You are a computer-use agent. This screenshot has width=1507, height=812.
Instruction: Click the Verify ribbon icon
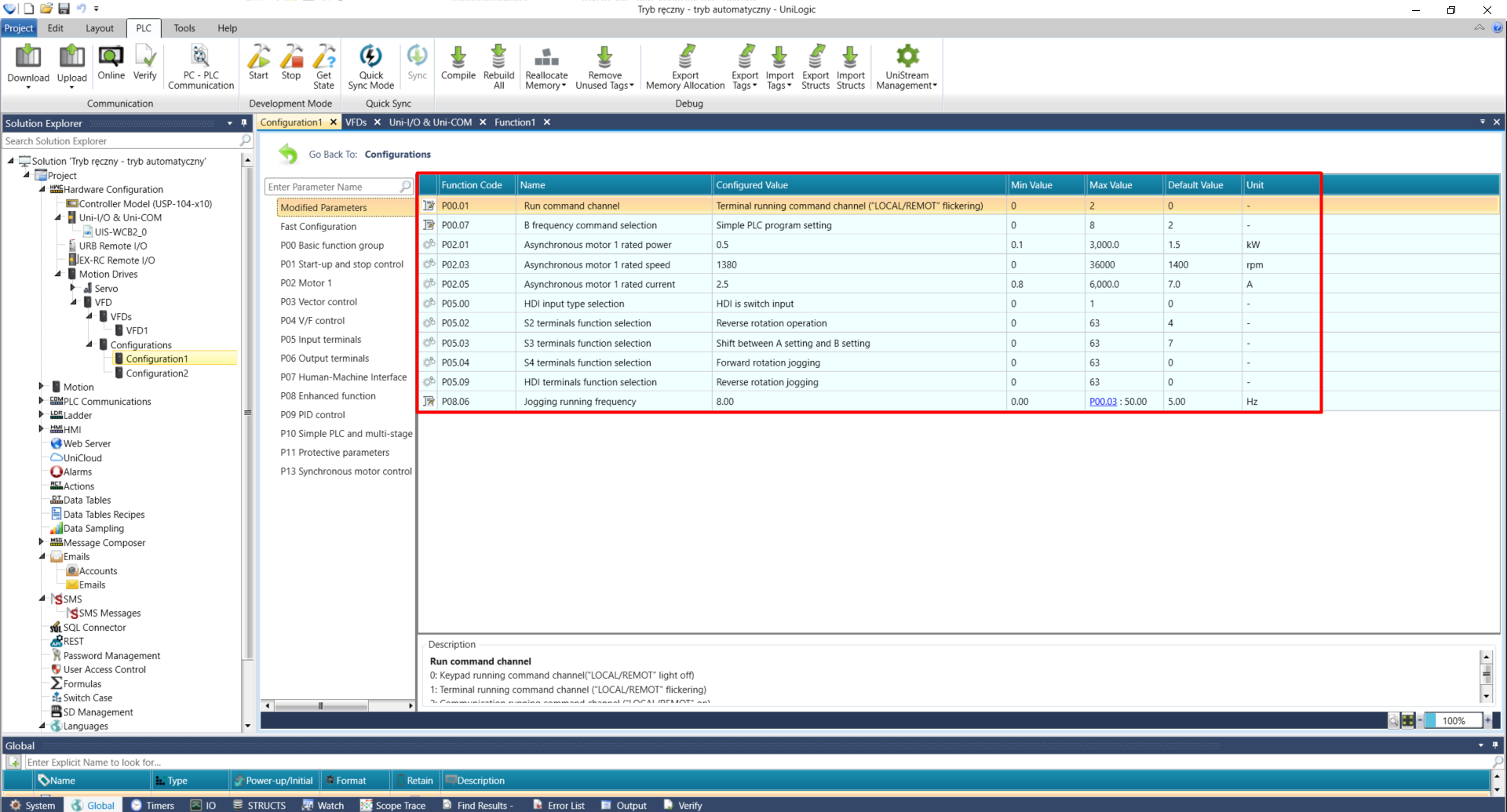click(x=145, y=63)
